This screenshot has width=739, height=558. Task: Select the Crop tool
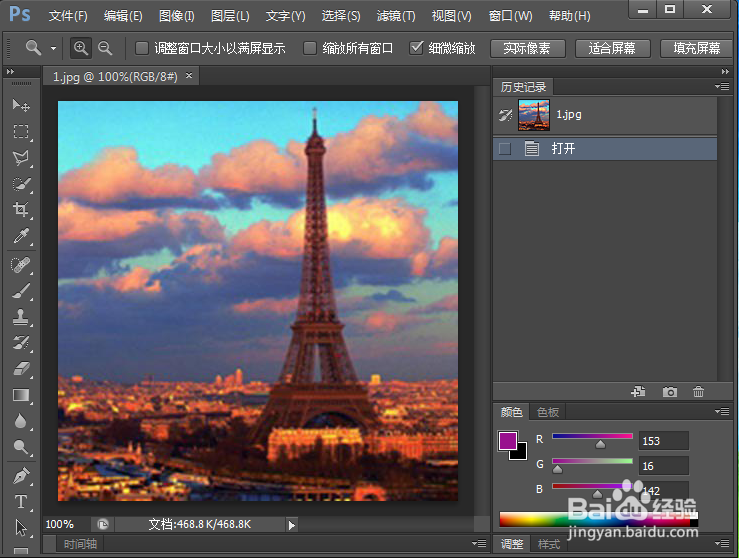(x=21, y=209)
